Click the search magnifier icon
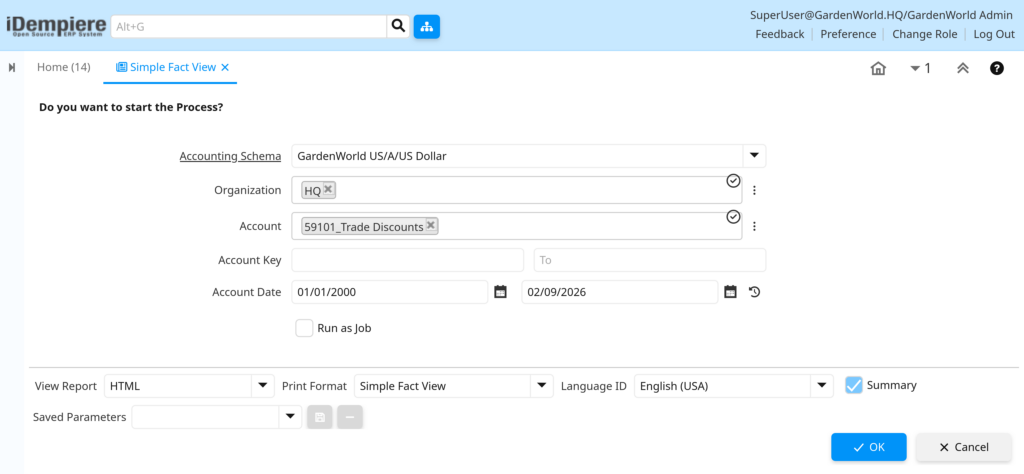The image size is (1024, 474). pos(398,26)
